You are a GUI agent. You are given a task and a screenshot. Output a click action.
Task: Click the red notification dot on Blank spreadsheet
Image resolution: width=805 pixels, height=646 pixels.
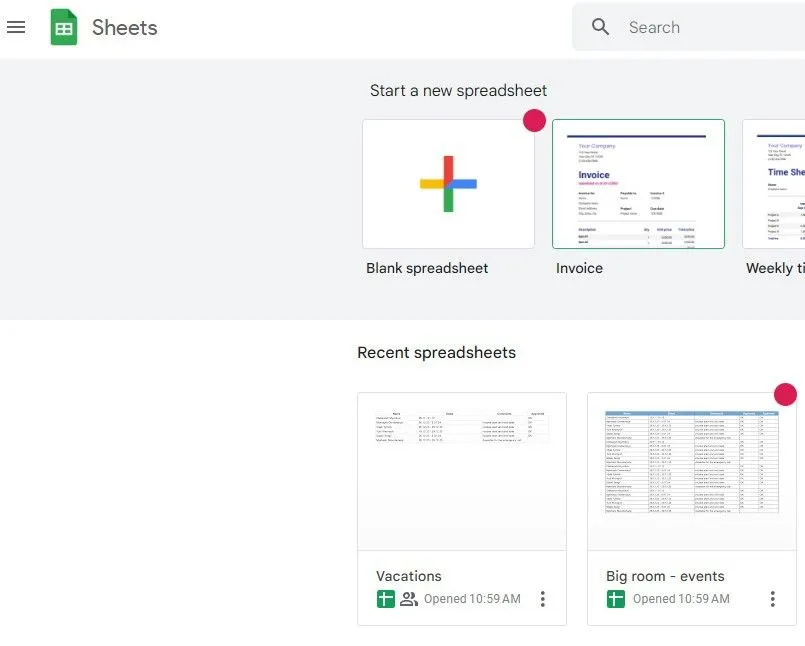534,120
